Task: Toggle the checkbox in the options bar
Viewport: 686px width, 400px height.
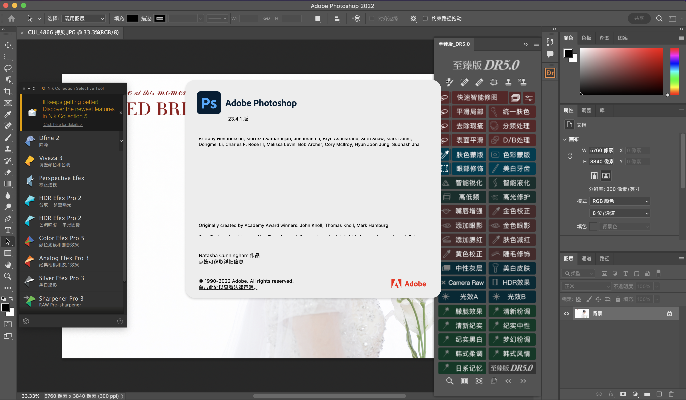Action: [x=424, y=18]
